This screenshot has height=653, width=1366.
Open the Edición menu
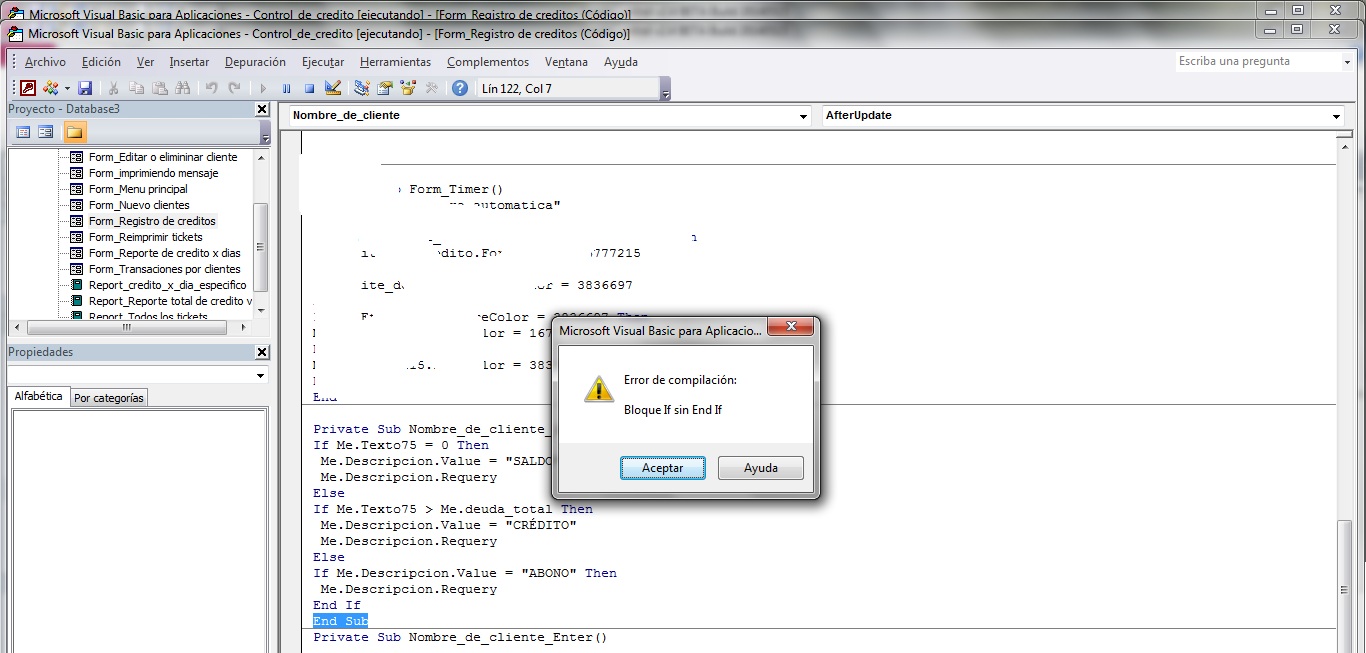tap(101, 62)
